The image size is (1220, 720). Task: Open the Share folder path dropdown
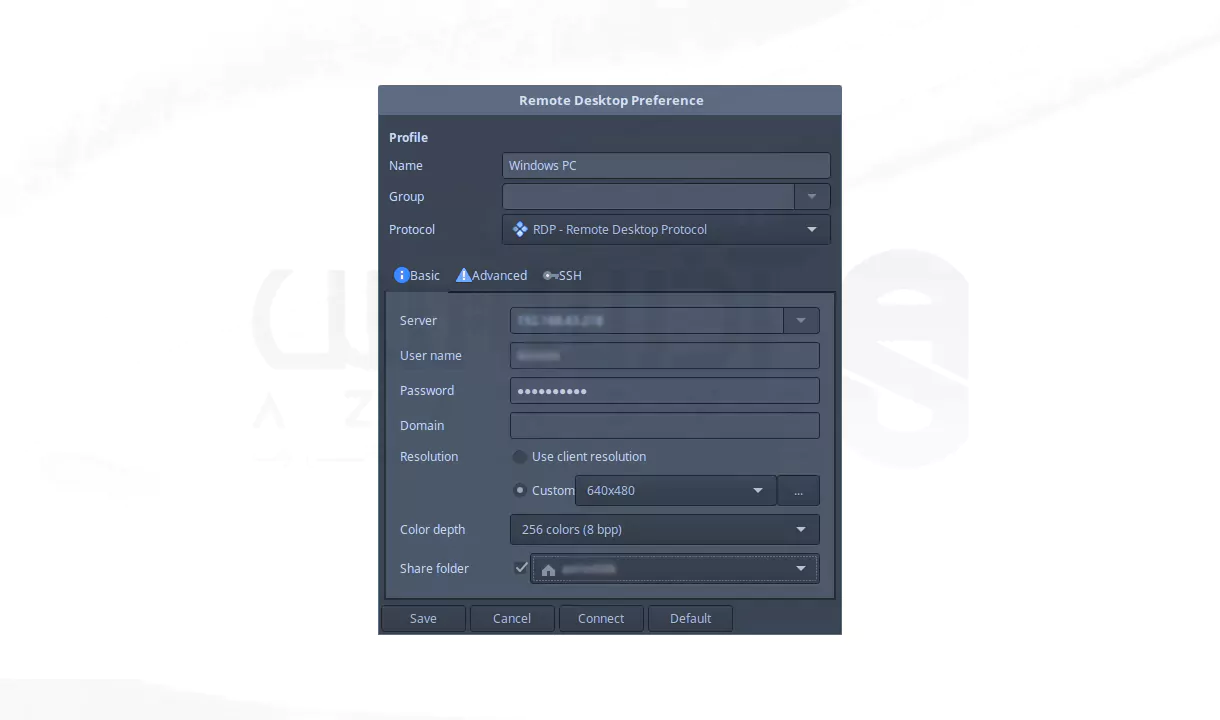pyautogui.click(x=675, y=569)
